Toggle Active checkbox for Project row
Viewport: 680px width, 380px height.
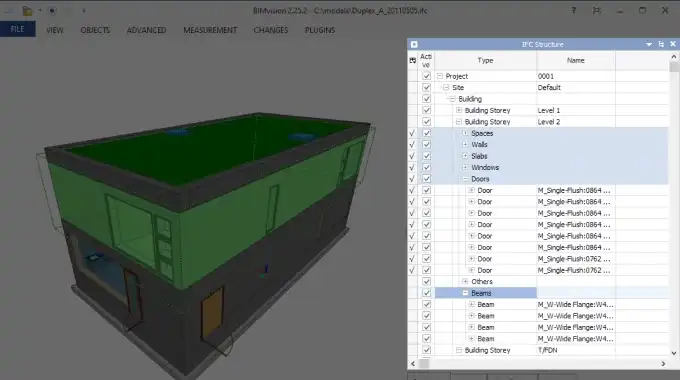(426, 76)
